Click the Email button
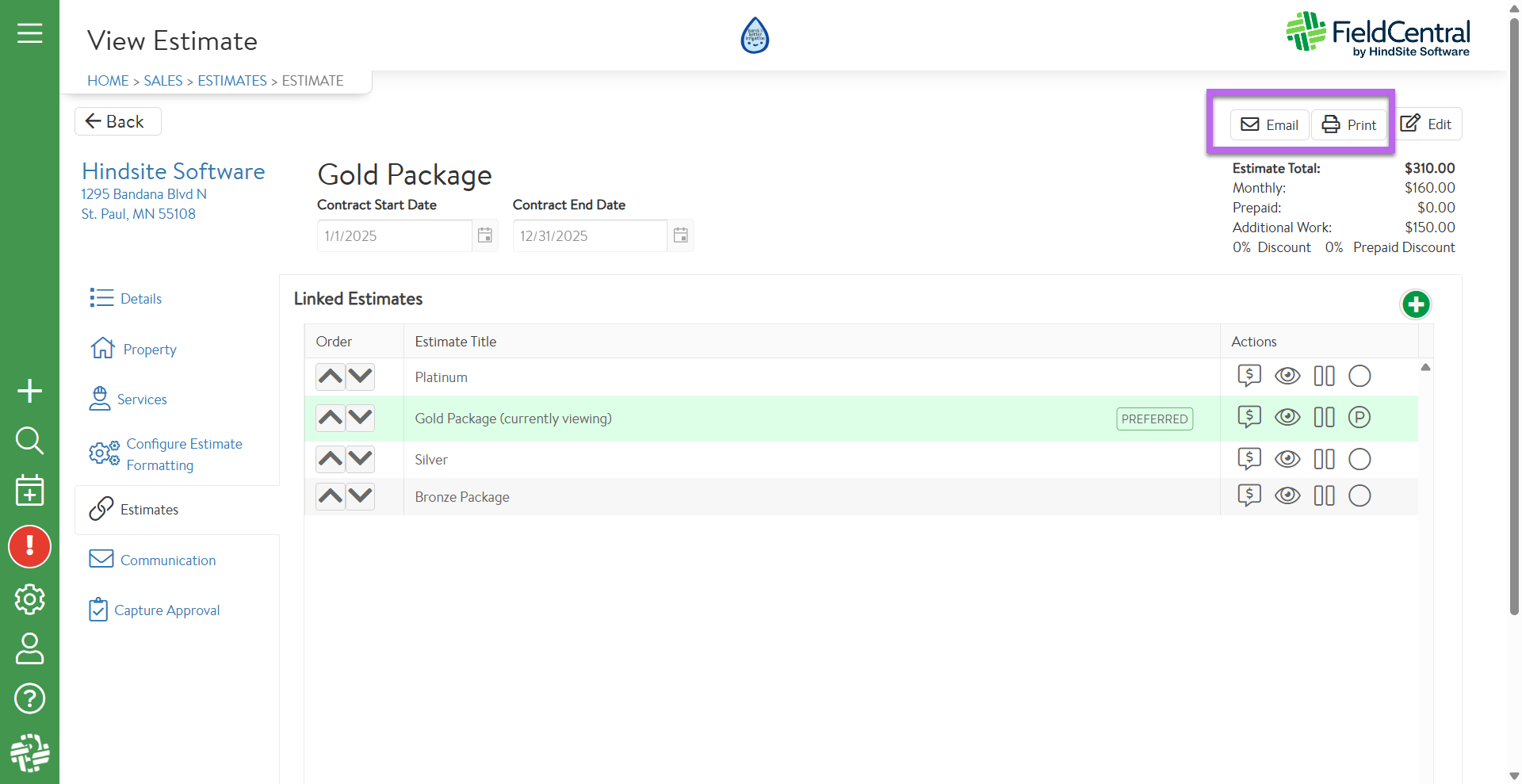 tap(1269, 124)
